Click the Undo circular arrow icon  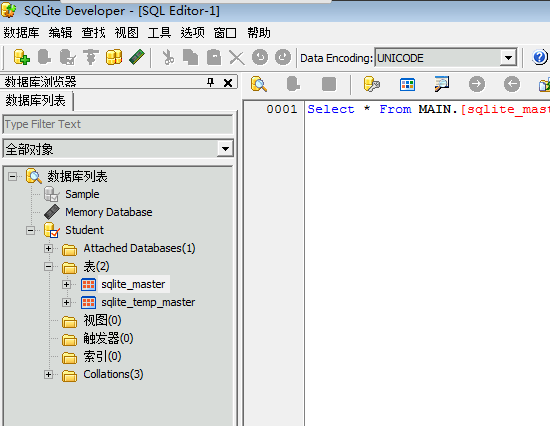coord(260,57)
